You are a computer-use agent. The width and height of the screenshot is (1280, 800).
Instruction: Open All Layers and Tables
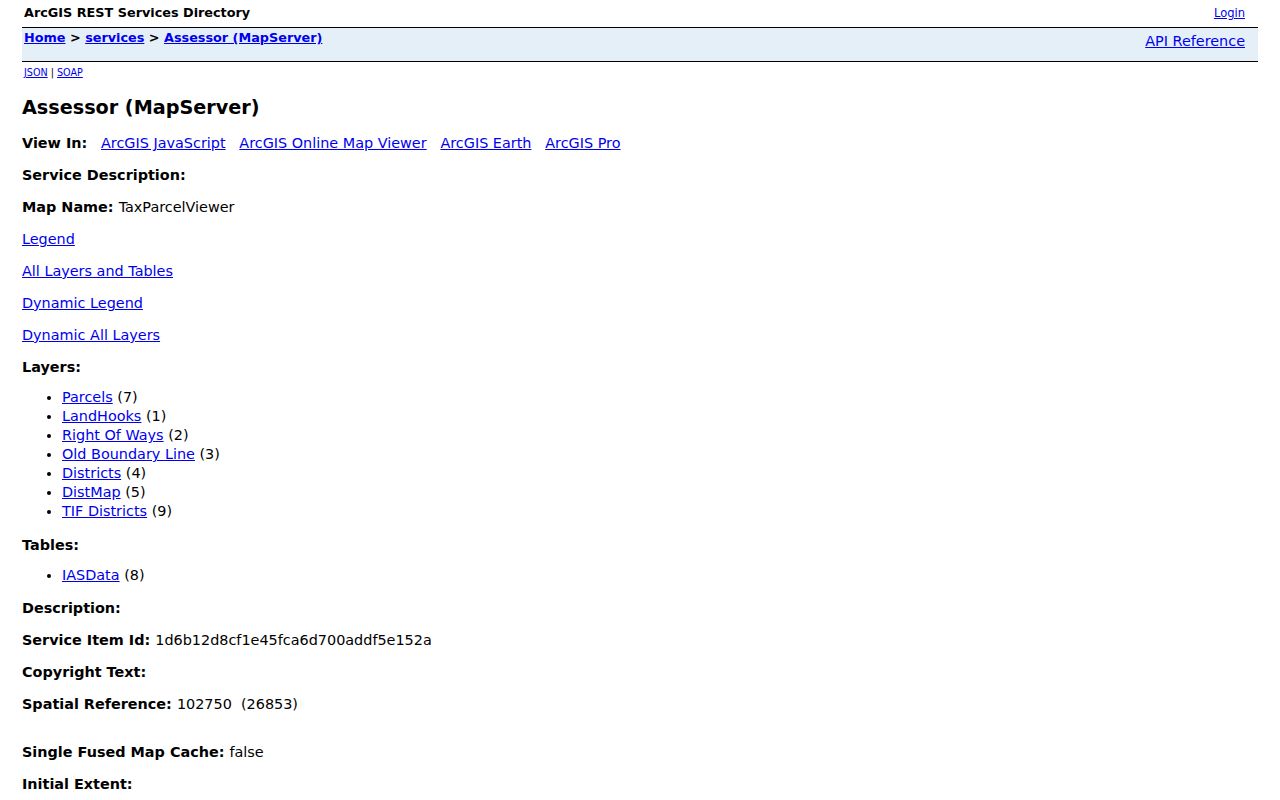pyautogui.click(x=97, y=271)
